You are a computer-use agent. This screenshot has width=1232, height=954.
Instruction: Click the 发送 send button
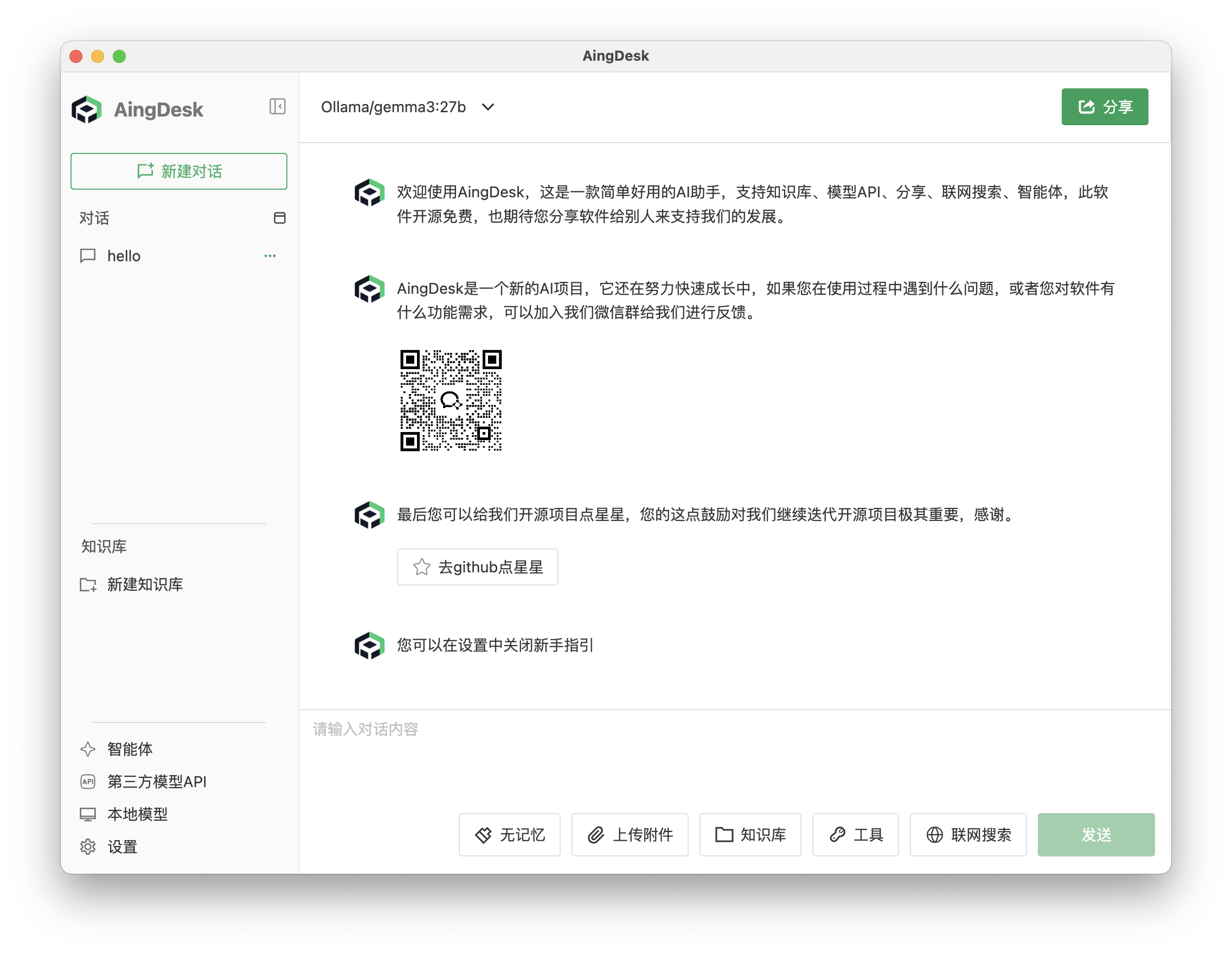(1095, 834)
